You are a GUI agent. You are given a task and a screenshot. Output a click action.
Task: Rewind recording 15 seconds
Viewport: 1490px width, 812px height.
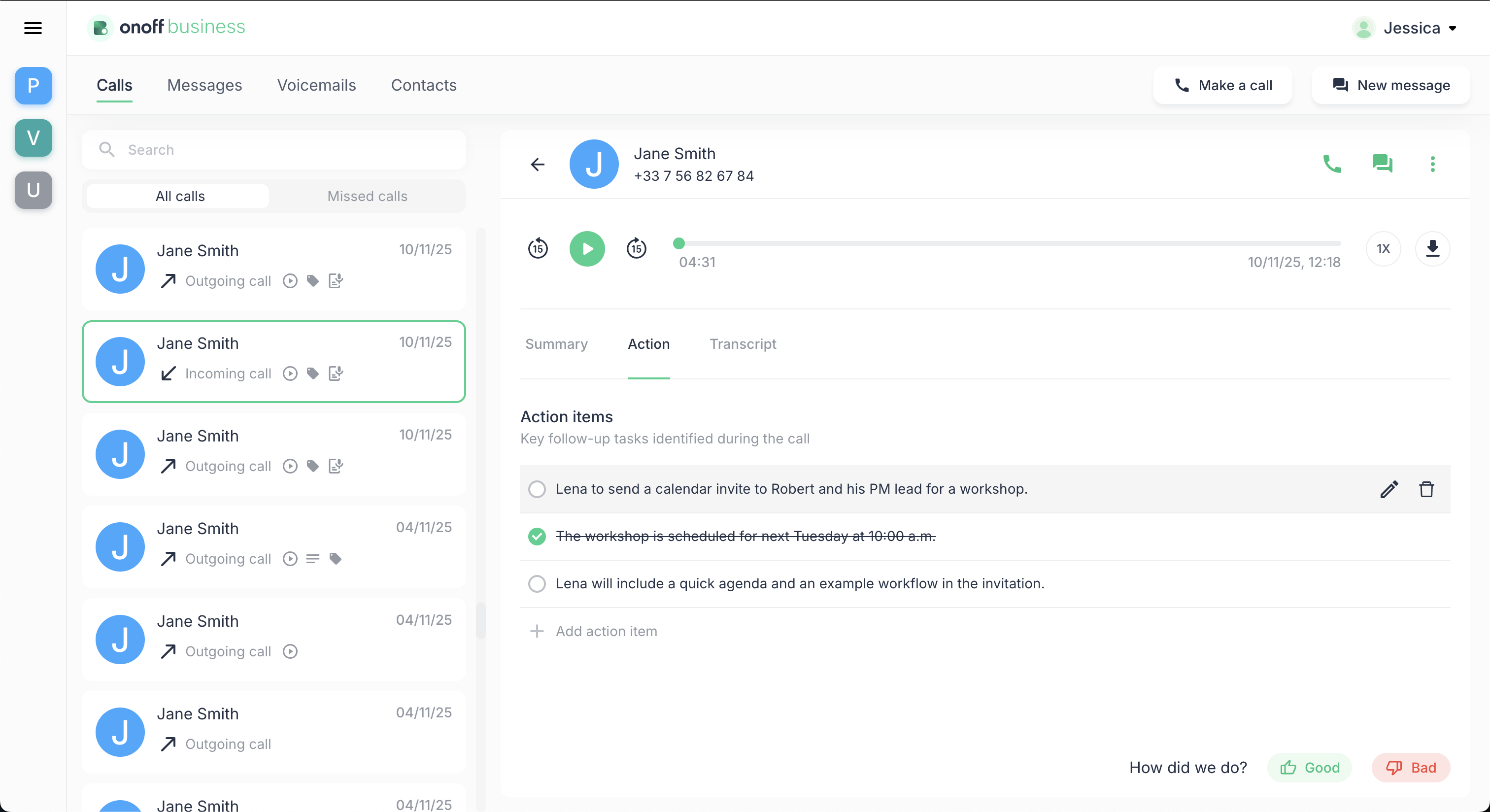coord(538,249)
